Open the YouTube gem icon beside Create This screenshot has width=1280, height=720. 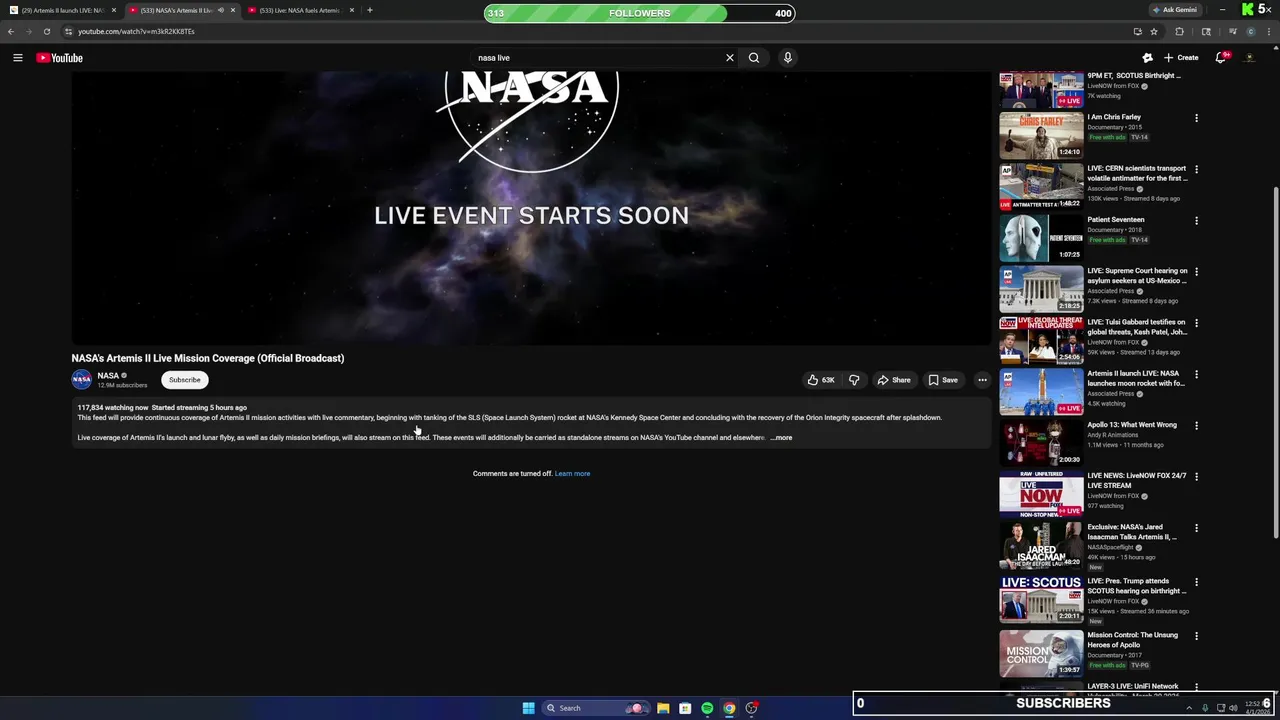[x=1147, y=58]
